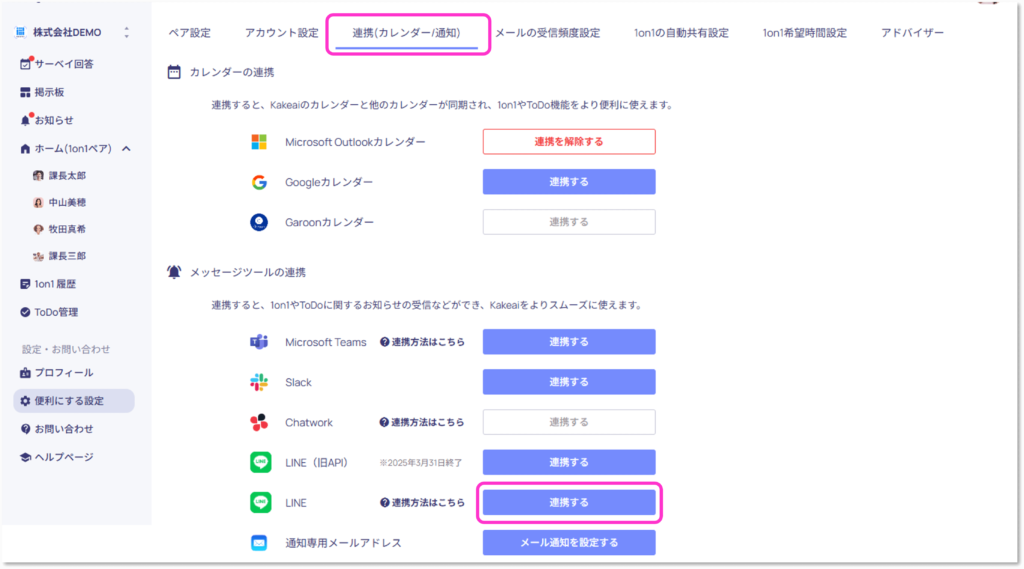This screenshot has height=569, width=1024.
Task: Click the お知らせ bell icon
Action: click(25, 120)
